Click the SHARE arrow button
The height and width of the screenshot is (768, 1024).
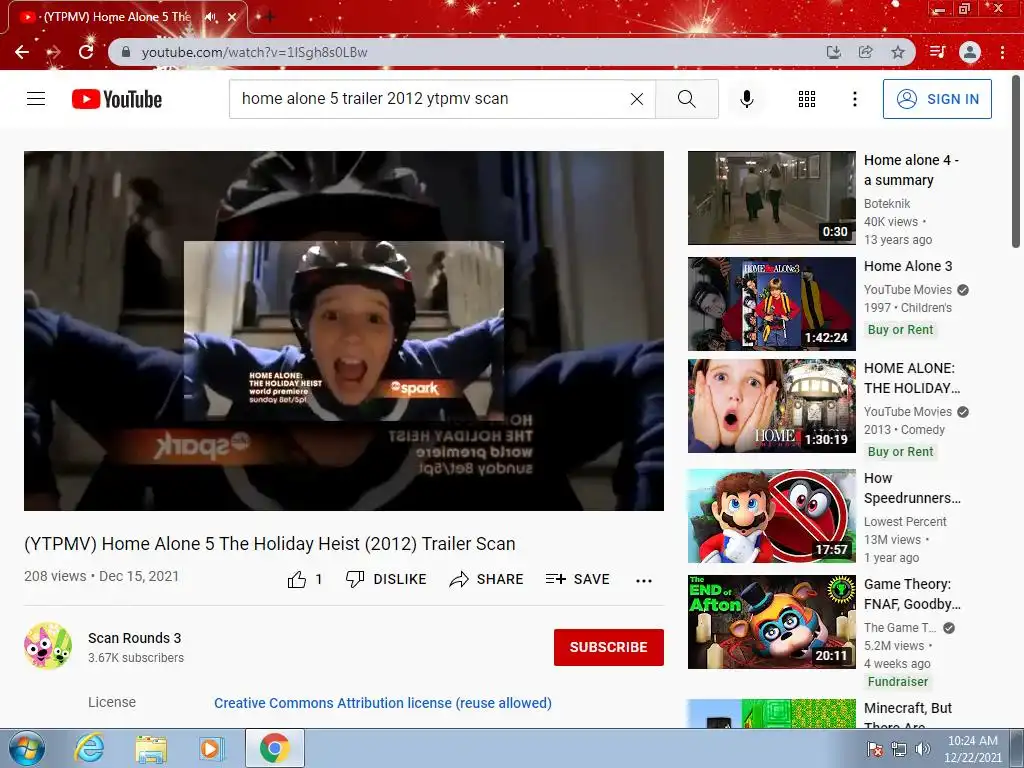(487, 579)
